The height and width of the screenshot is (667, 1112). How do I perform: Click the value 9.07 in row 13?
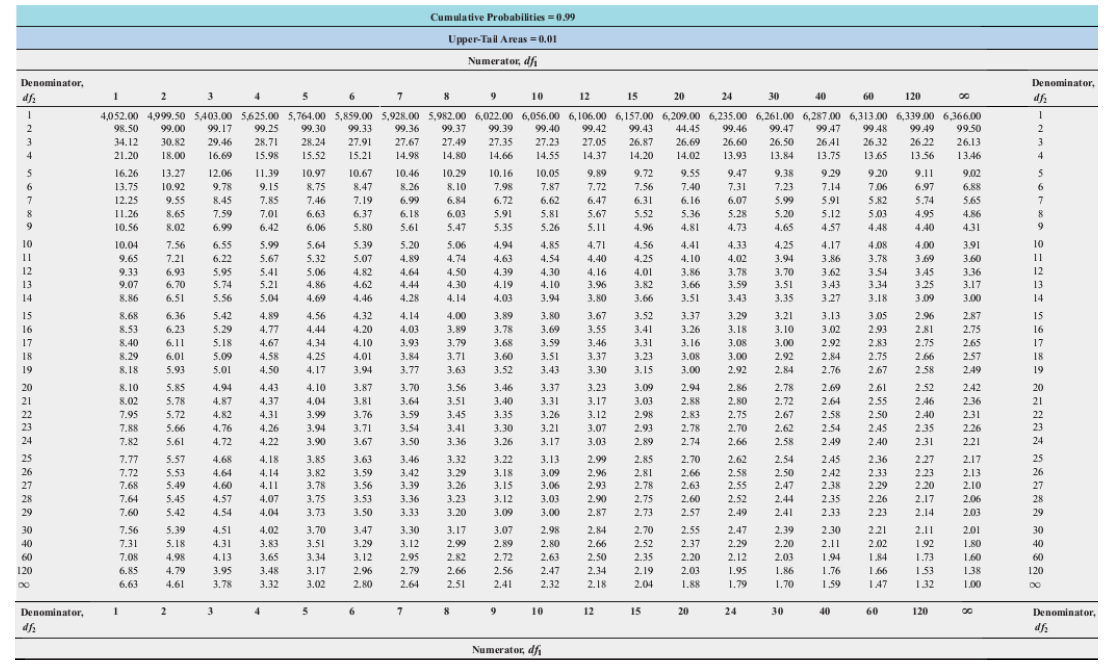pos(128,285)
